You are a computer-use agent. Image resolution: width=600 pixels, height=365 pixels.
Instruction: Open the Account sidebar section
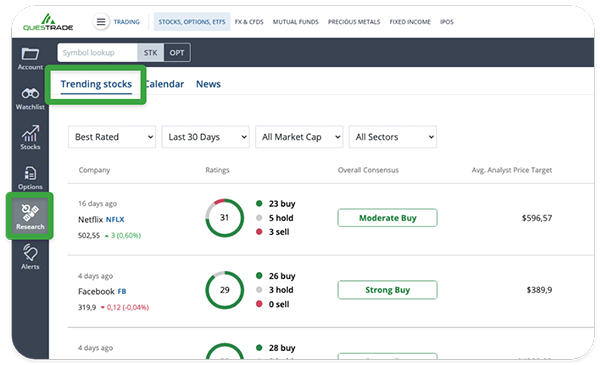point(30,59)
